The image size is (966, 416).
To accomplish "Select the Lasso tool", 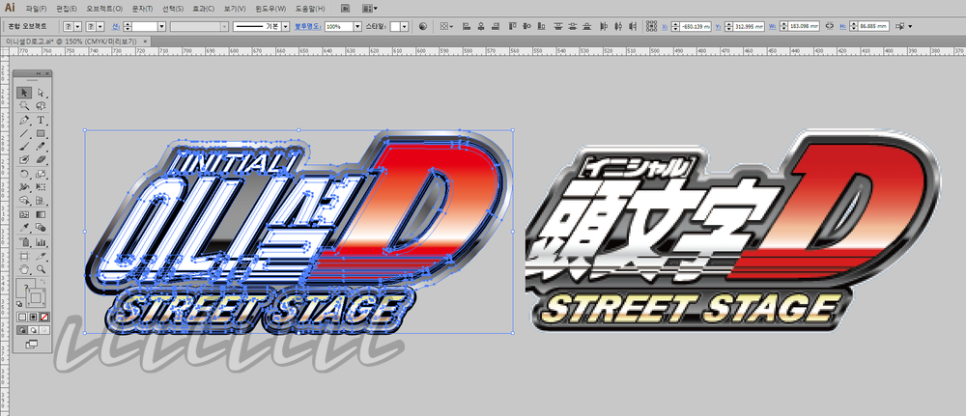I will tap(41, 106).
